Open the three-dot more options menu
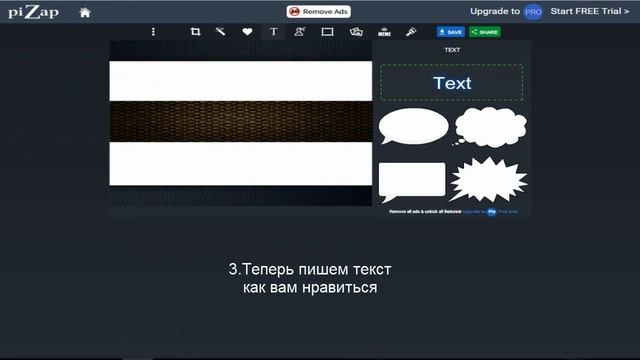640x360 pixels. [x=153, y=32]
